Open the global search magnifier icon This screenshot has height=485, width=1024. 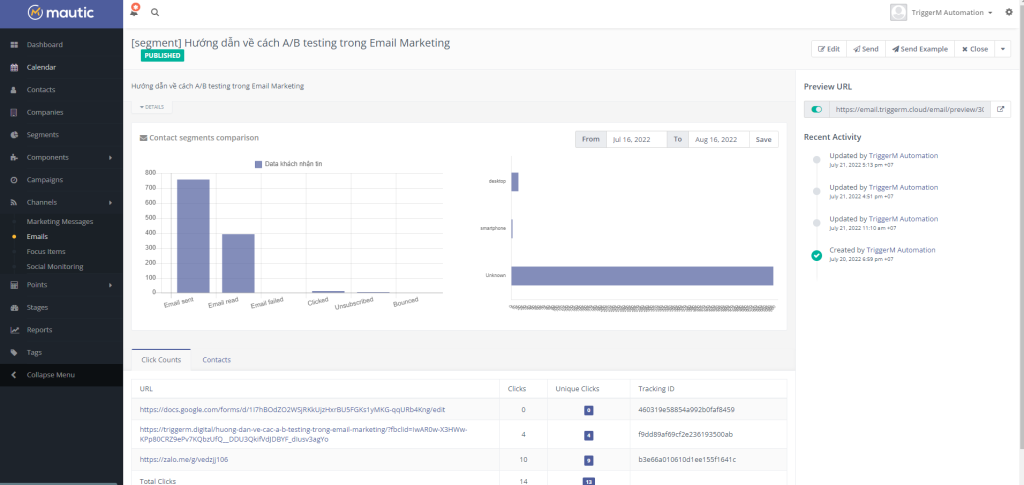[x=155, y=12]
